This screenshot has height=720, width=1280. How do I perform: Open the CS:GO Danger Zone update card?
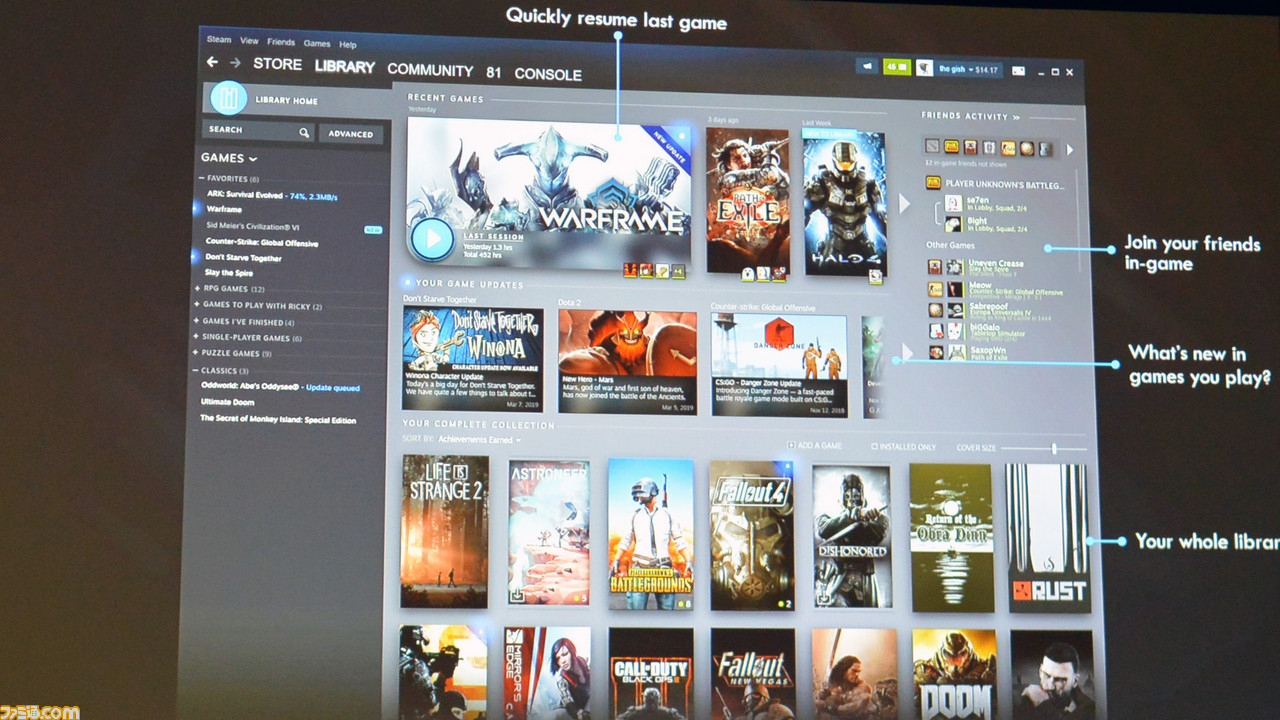[x=779, y=364]
